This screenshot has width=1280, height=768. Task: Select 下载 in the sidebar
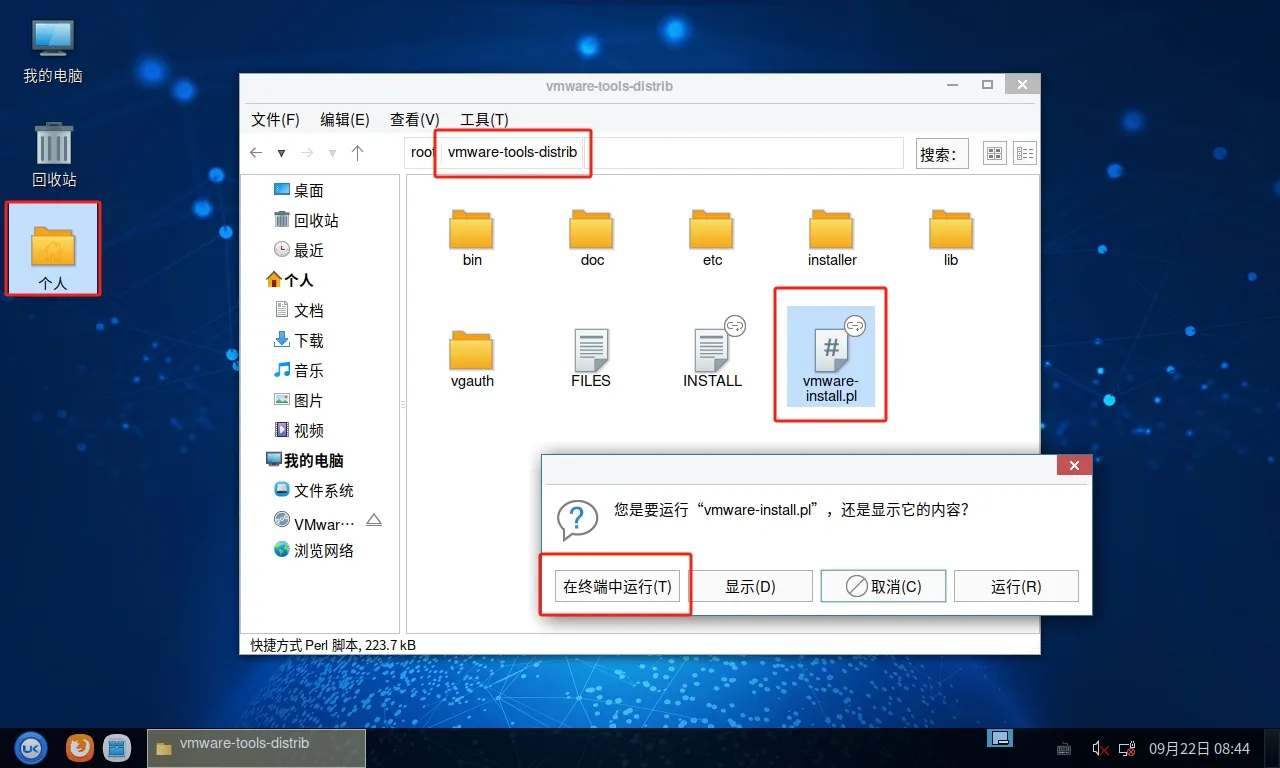click(308, 341)
